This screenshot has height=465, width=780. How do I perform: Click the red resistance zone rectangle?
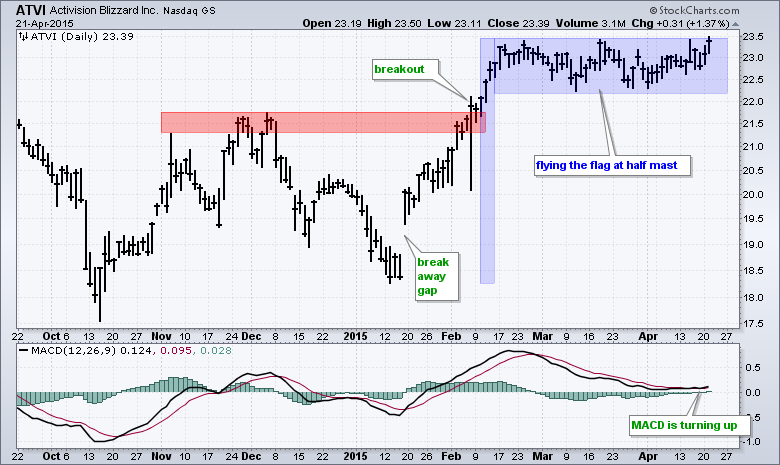[x=323, y=122]
